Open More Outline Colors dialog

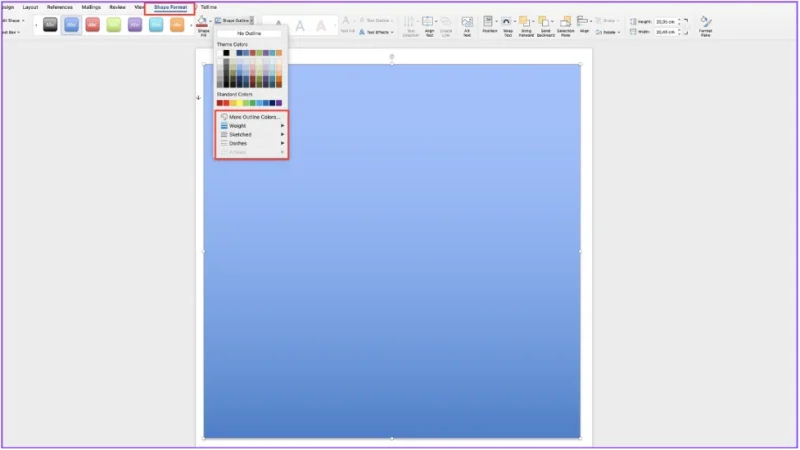tap(253, 117)
